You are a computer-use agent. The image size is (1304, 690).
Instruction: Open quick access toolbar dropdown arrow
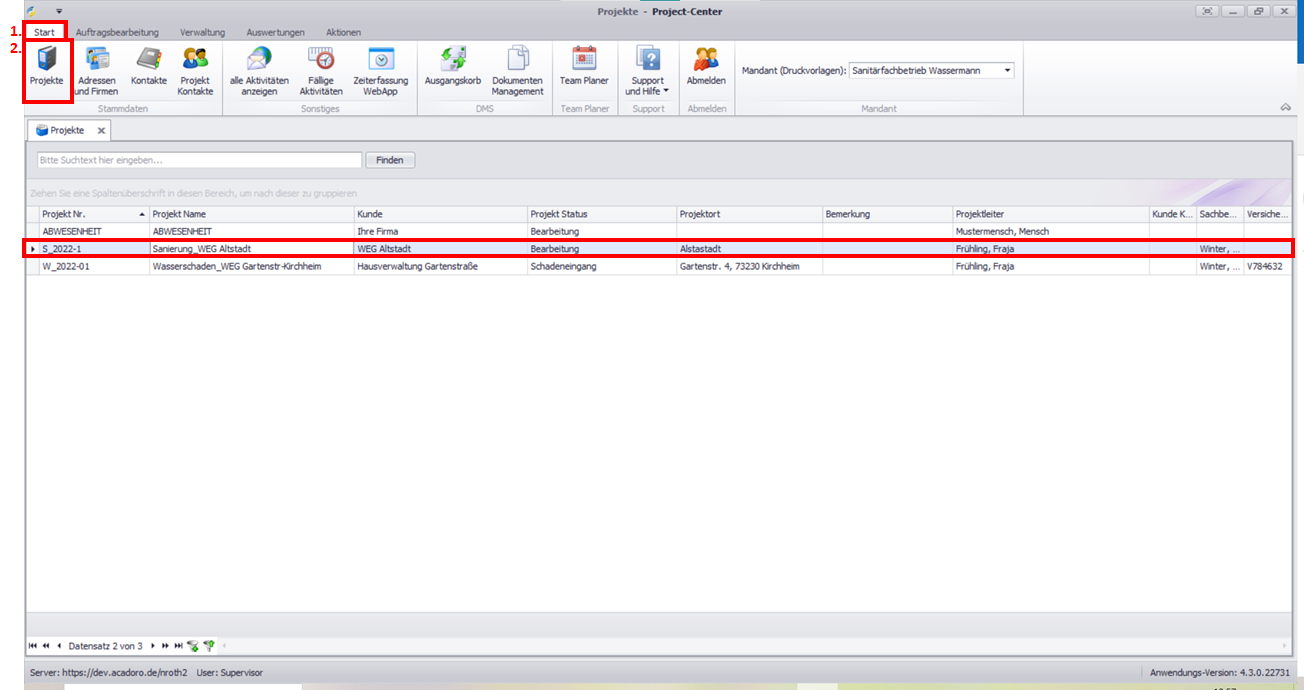[x=59, y=11]
